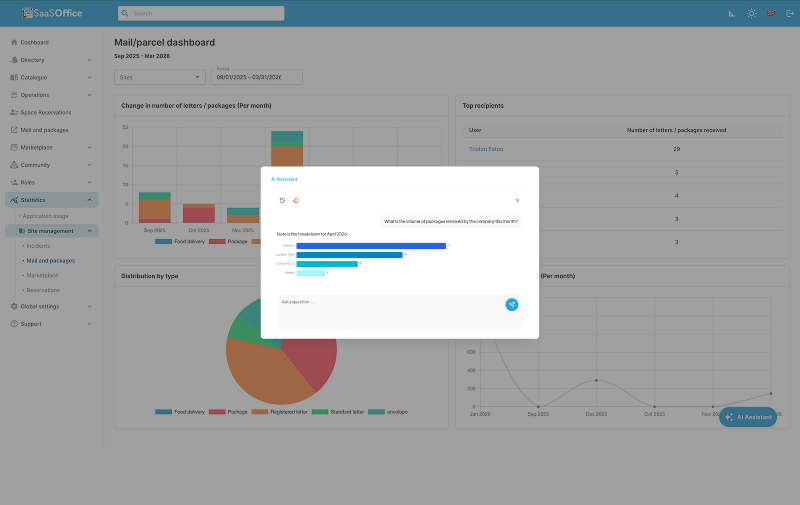Open the language flag selector
Screen dimensions: 800x505
coord(771,13)
